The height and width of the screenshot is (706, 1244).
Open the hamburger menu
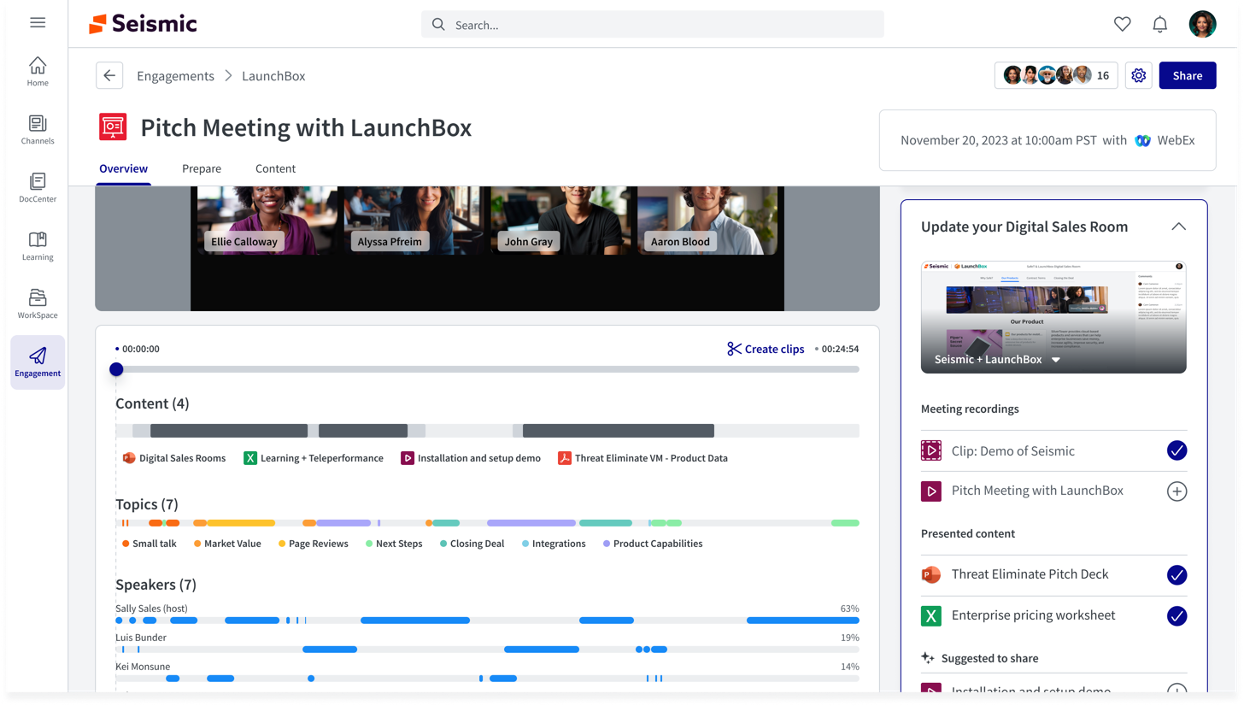pos(38,22)
